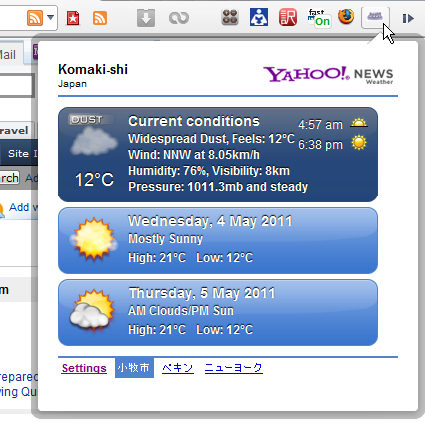425x439 pixels.
Task: Switch to the ニューヨーク location
Action: click(234, 368)
